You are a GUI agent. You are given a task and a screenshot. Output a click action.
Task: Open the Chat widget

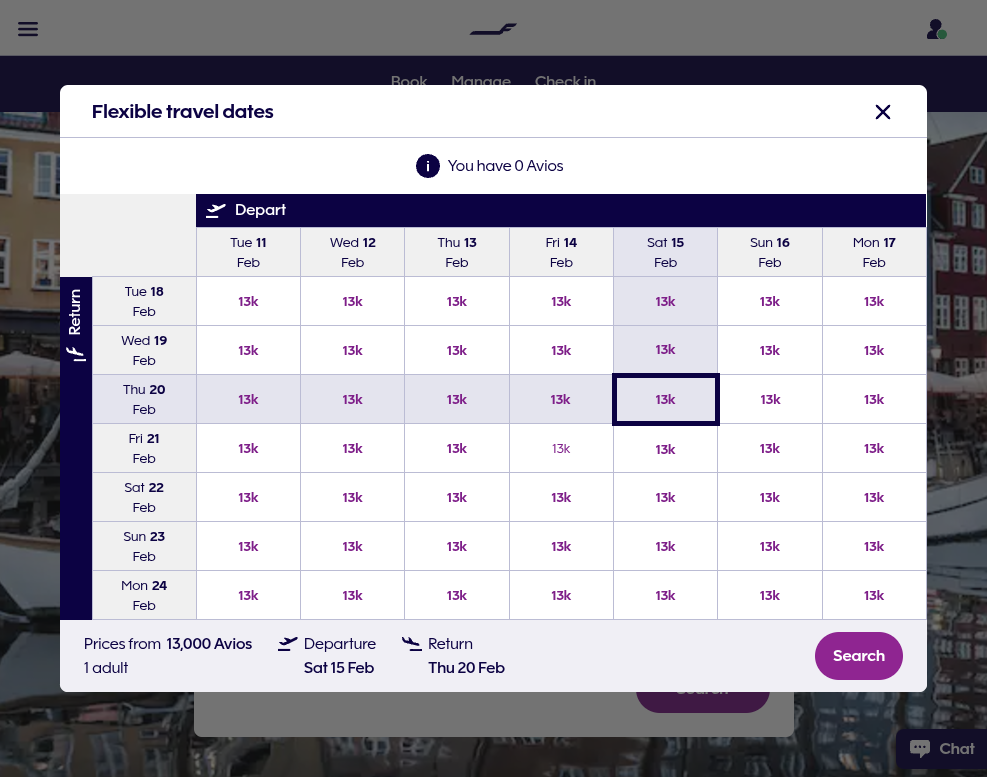point(942,749)
